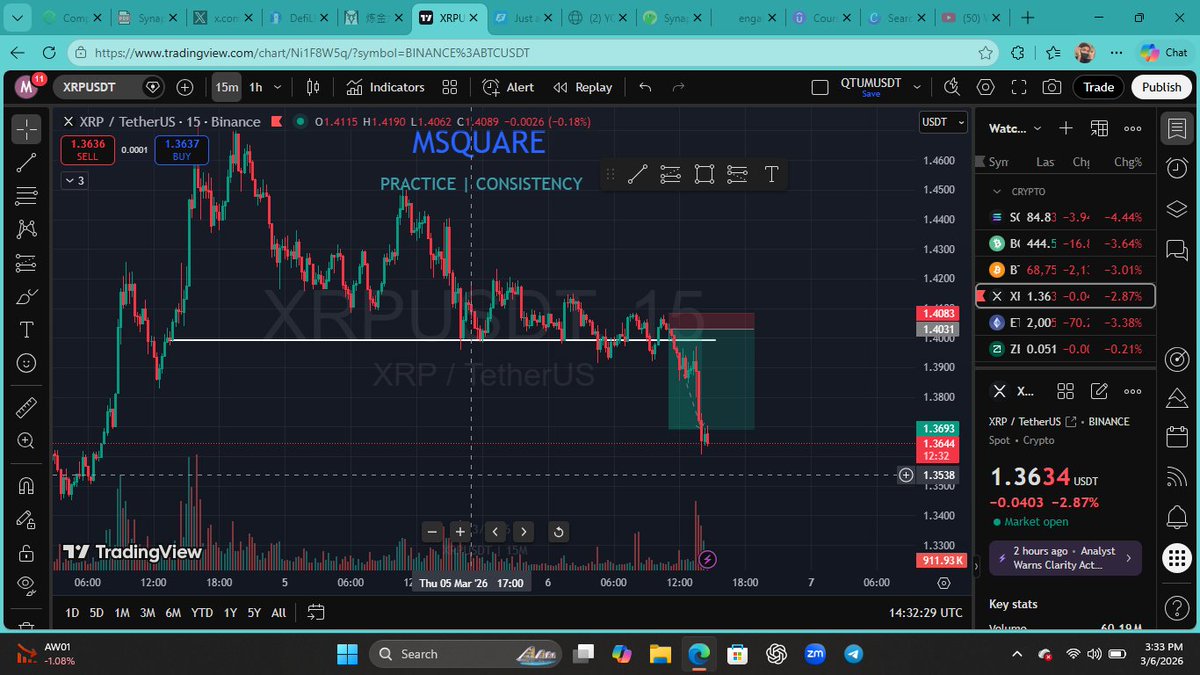This screenshot has height=675, width=1200.
Task: Open advanced view of the watchlist
Action: (1099, 128)
